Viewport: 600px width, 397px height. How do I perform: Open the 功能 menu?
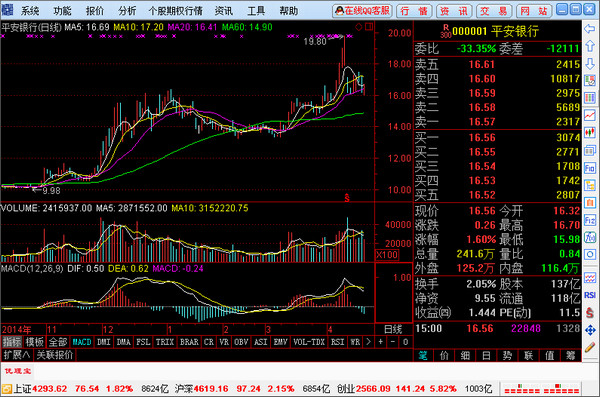(62, 11)
